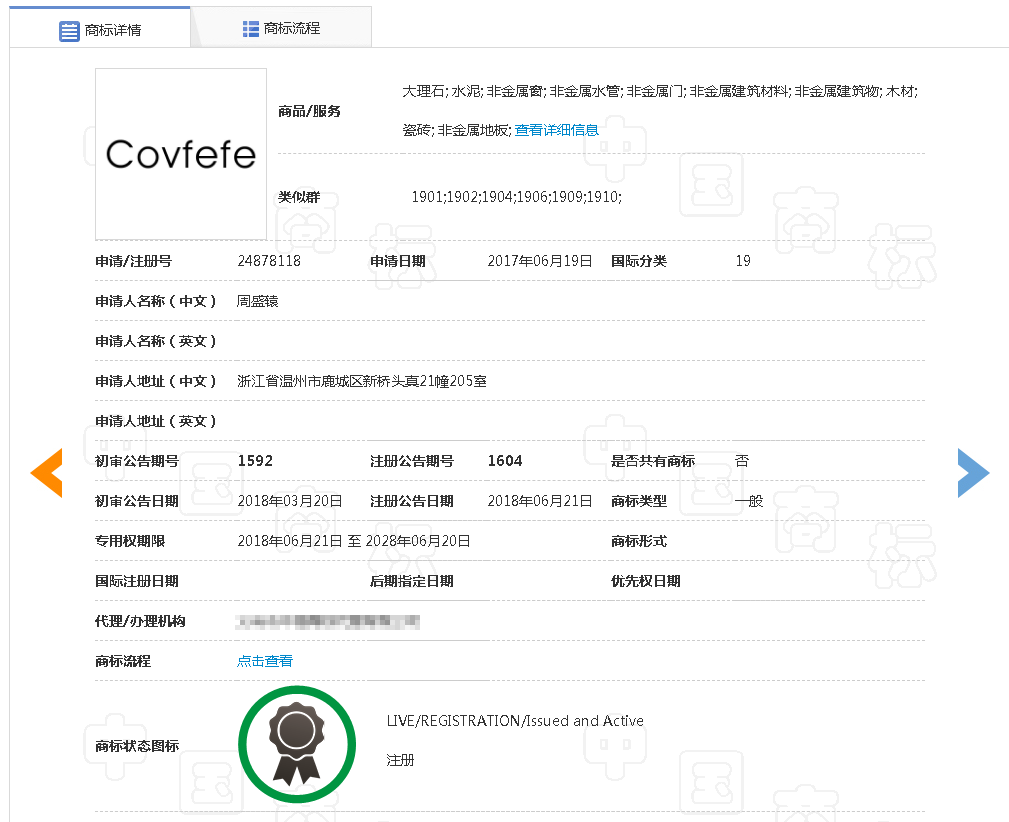The height and width of the screenshot is (822, 1009).
Task: Click the 注册 status label
Action: click(400, 760)
